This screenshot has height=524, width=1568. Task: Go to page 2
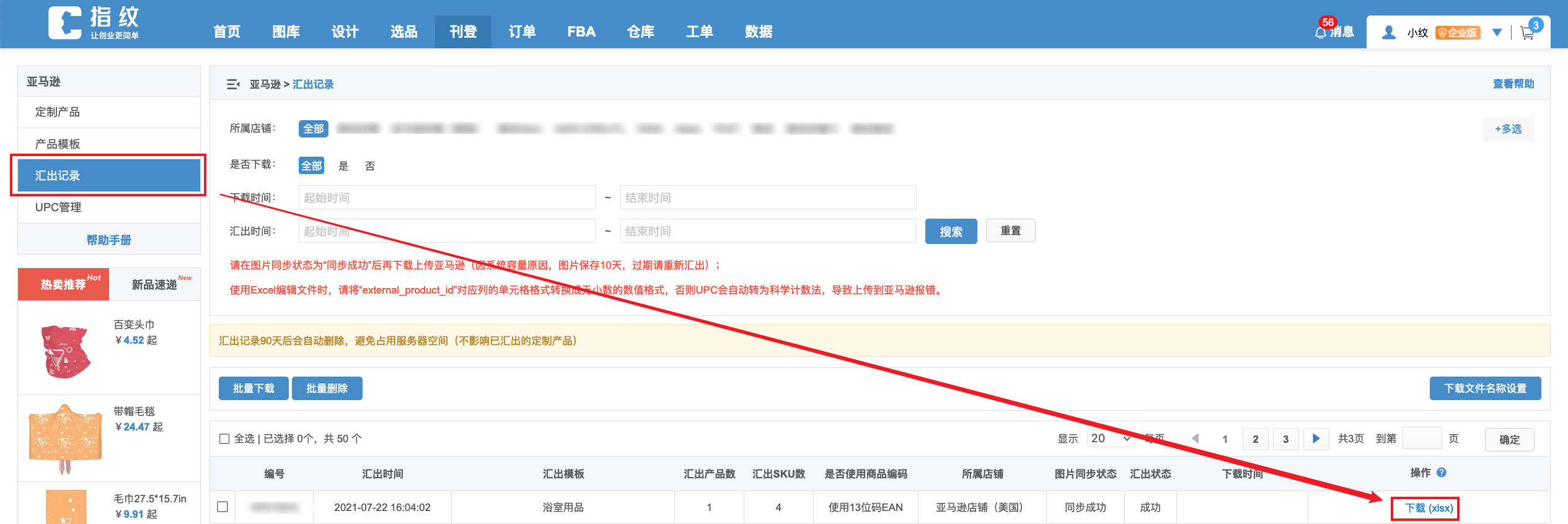pos(1256,439)
